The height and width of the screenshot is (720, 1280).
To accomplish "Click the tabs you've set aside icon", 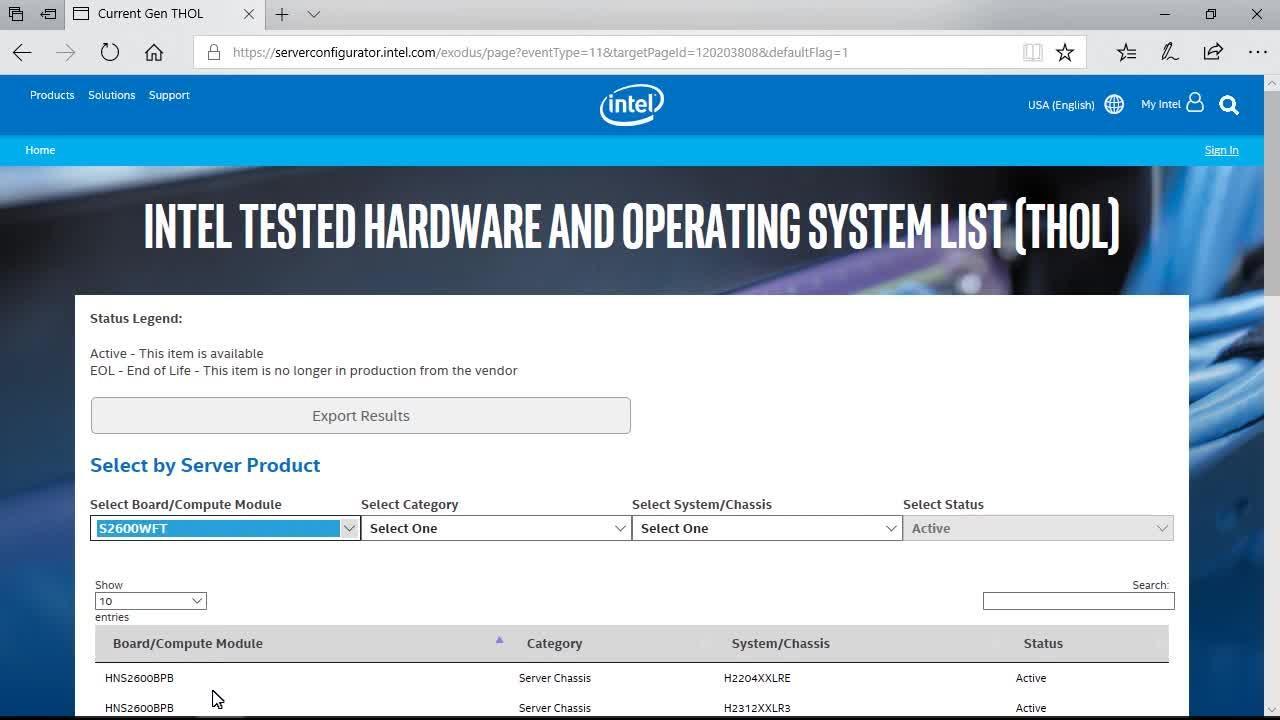I will [x=16, y=14].
